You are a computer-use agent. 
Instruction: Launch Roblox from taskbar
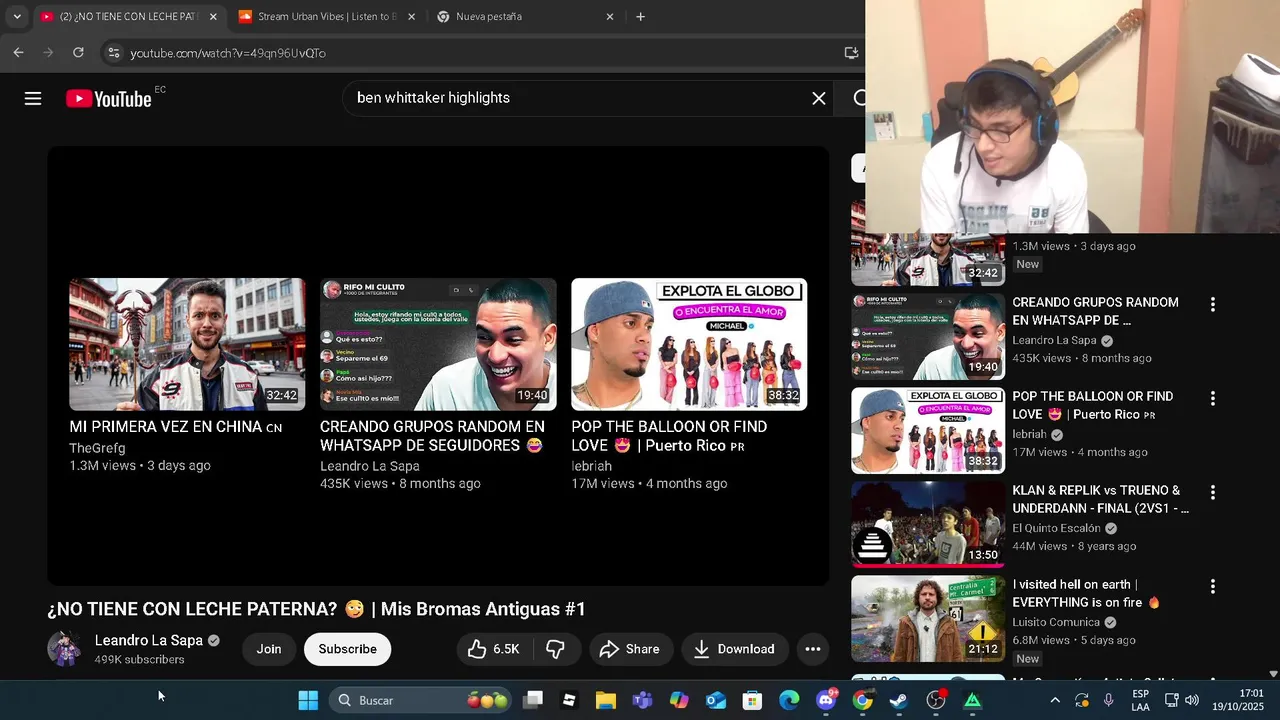(x=569, y=700)
